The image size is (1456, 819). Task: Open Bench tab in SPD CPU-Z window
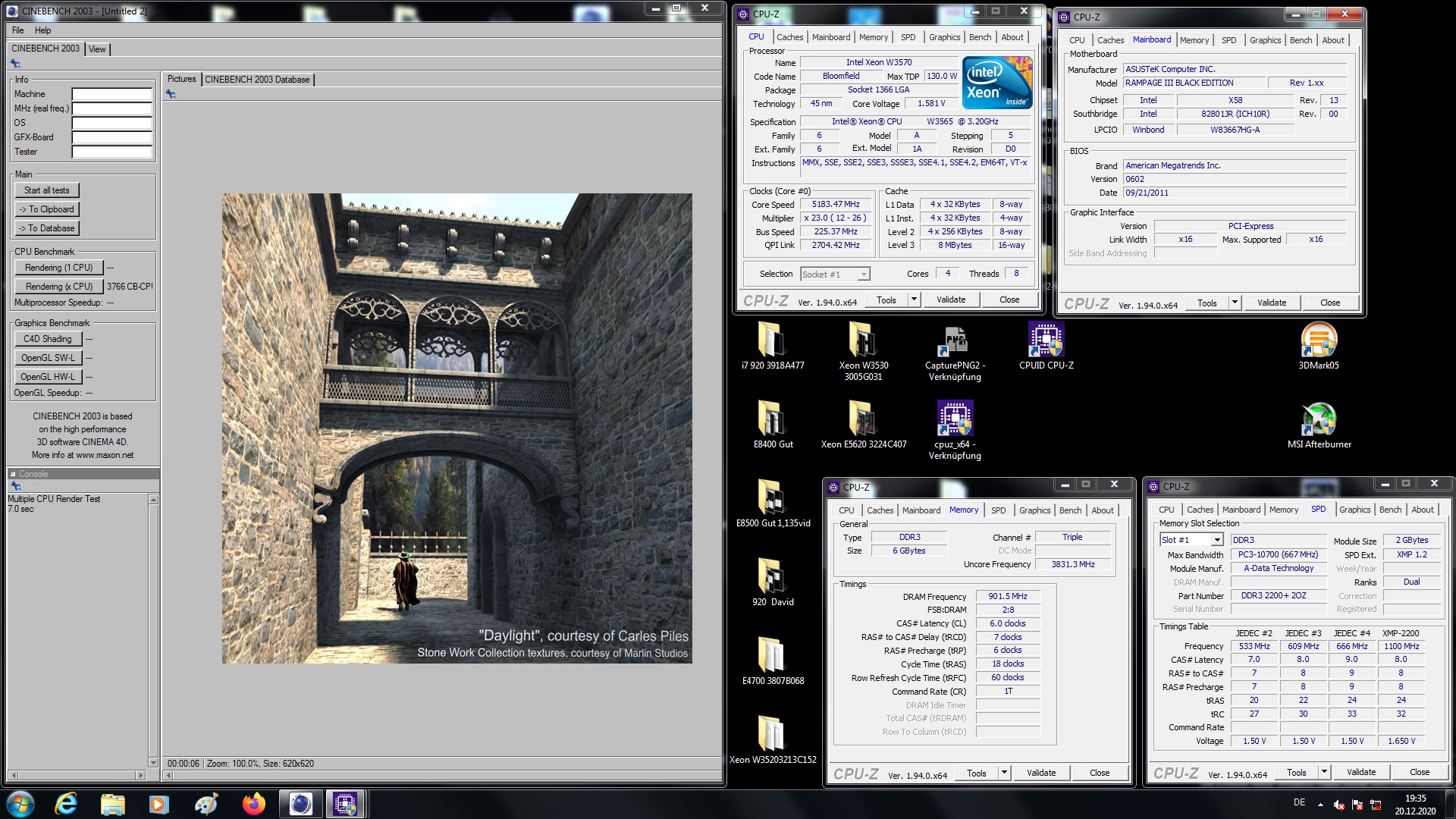pos(1390,510)
